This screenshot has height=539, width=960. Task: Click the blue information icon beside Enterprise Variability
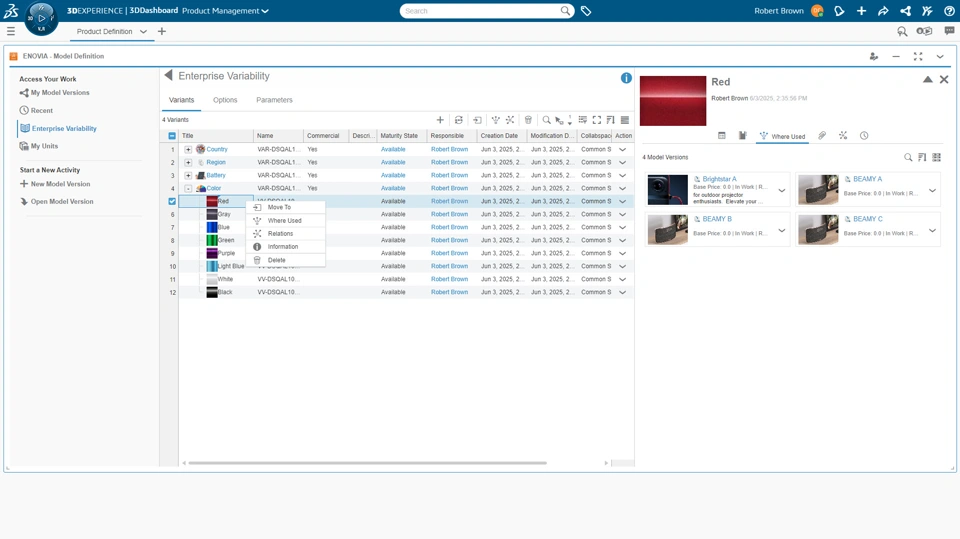pyautogui.click(x=626, y=78)
